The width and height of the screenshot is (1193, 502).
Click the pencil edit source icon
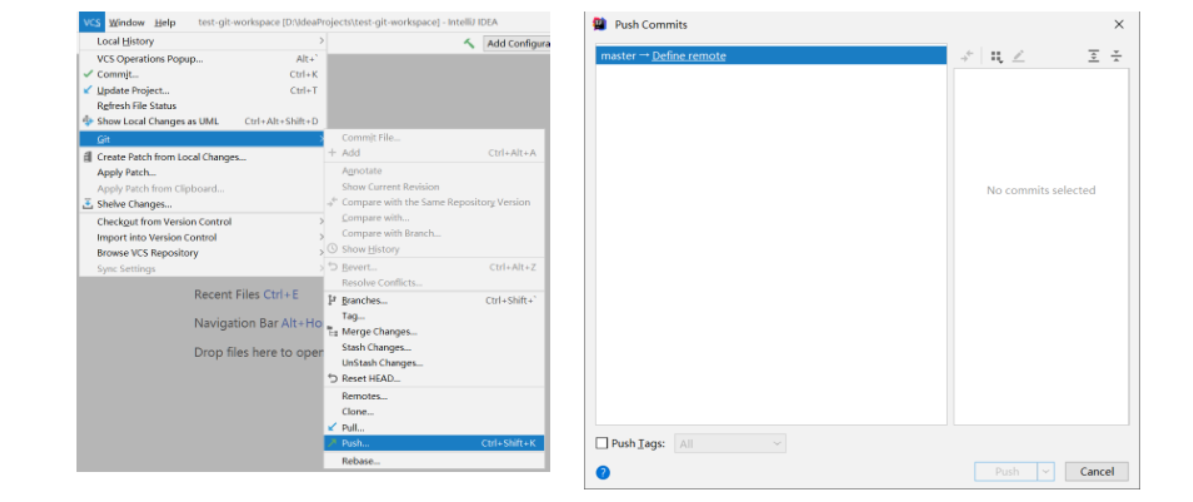pos(1018,56)
